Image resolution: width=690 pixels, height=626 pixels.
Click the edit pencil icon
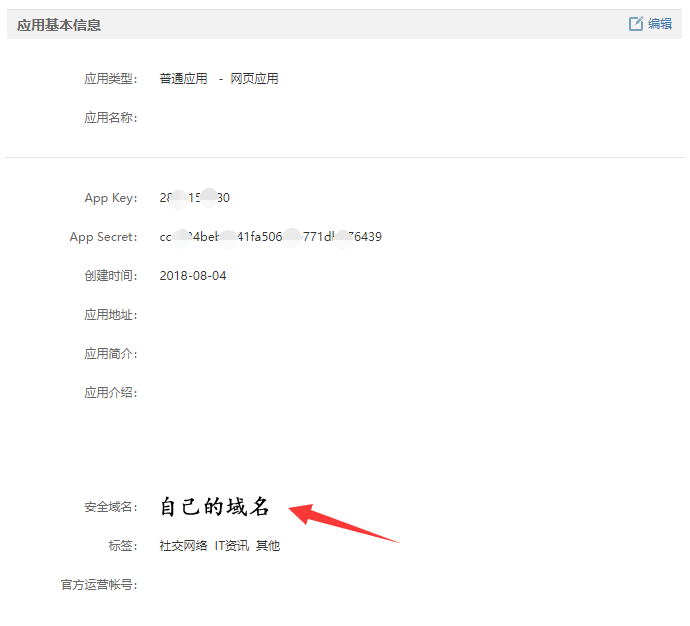click(636, 24)
